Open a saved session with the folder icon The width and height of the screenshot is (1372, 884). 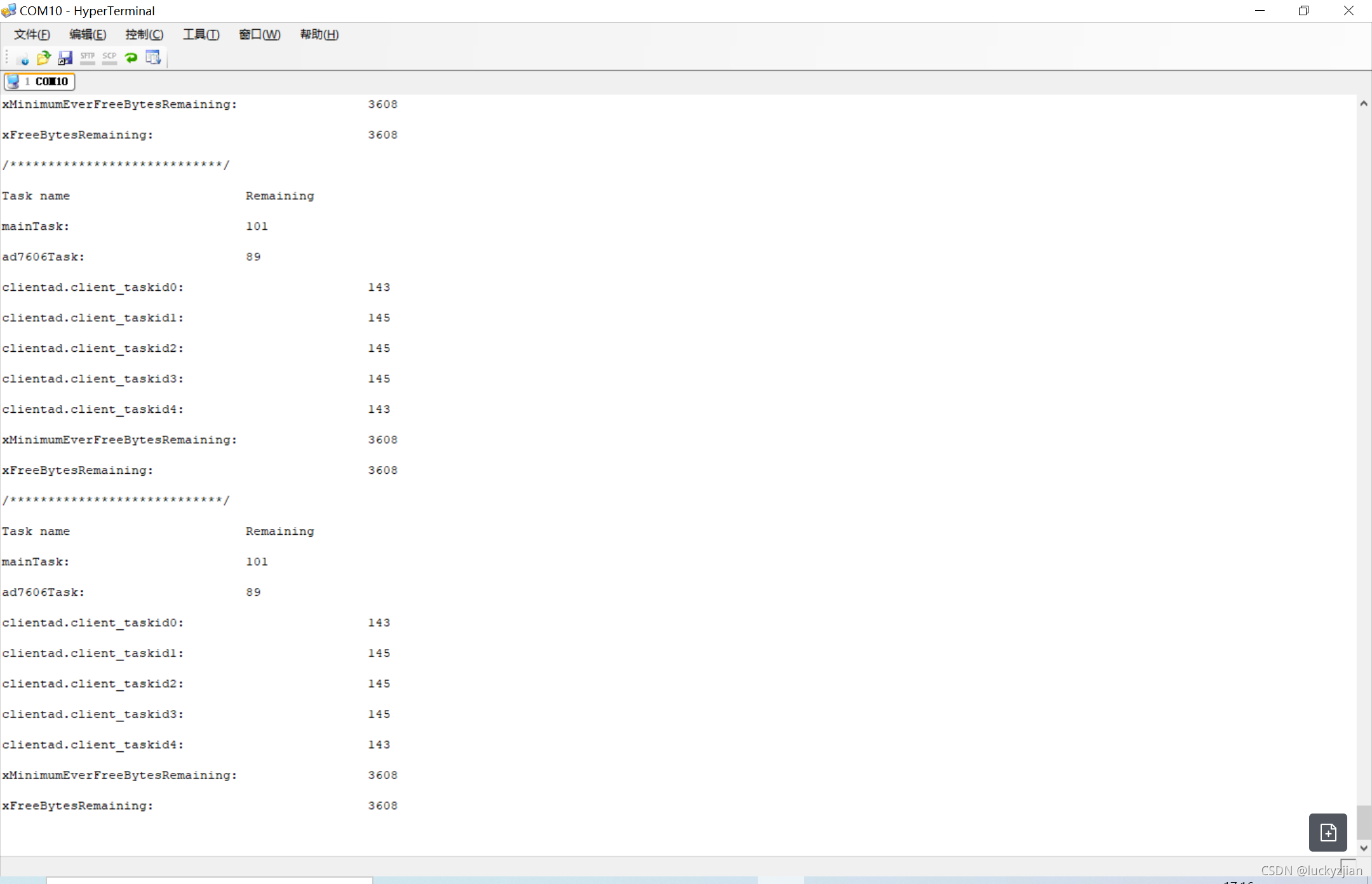click(43, 58)
